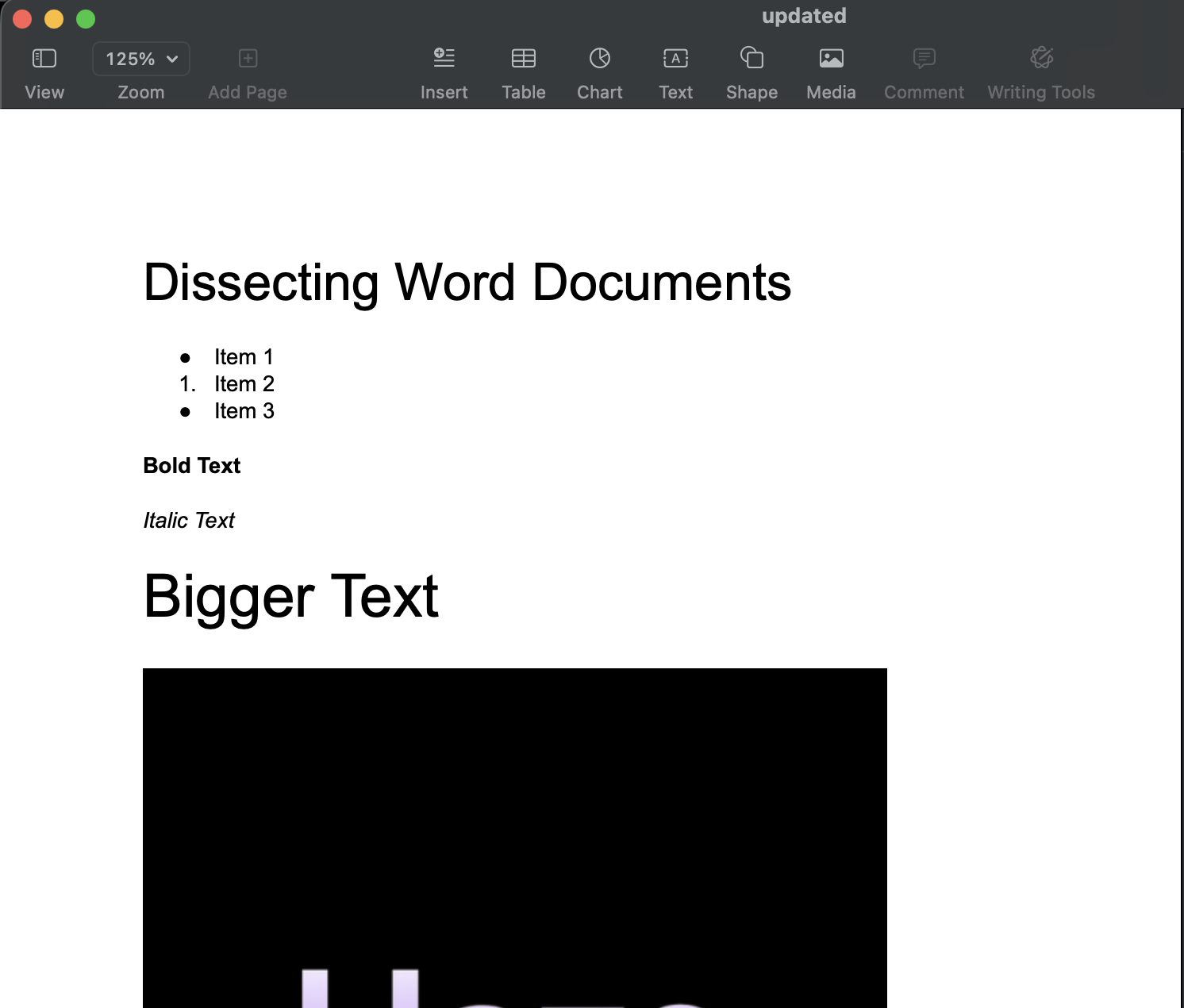Image resolution: width=1184 pixels, height=1008 pixels.
Task: Open the Insert menu icon
Action: click(444, 59)
